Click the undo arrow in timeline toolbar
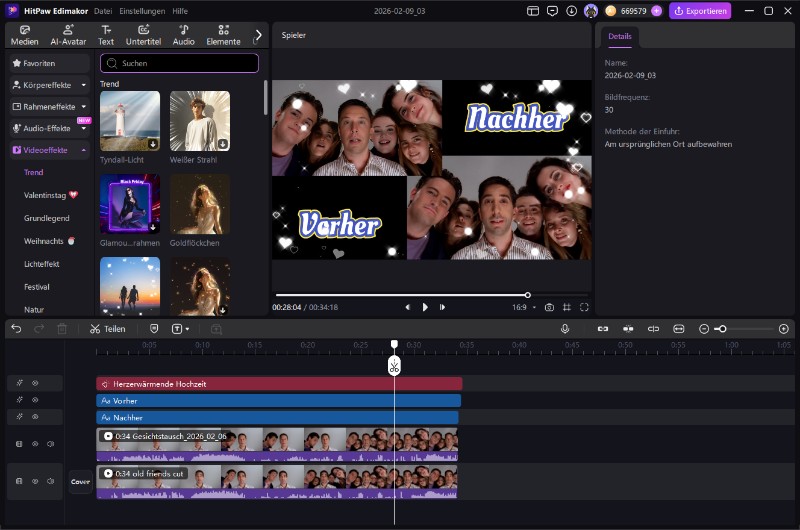The height and width of the screenshot is (530, 800). pyautogui.click(x=16, y=328)
